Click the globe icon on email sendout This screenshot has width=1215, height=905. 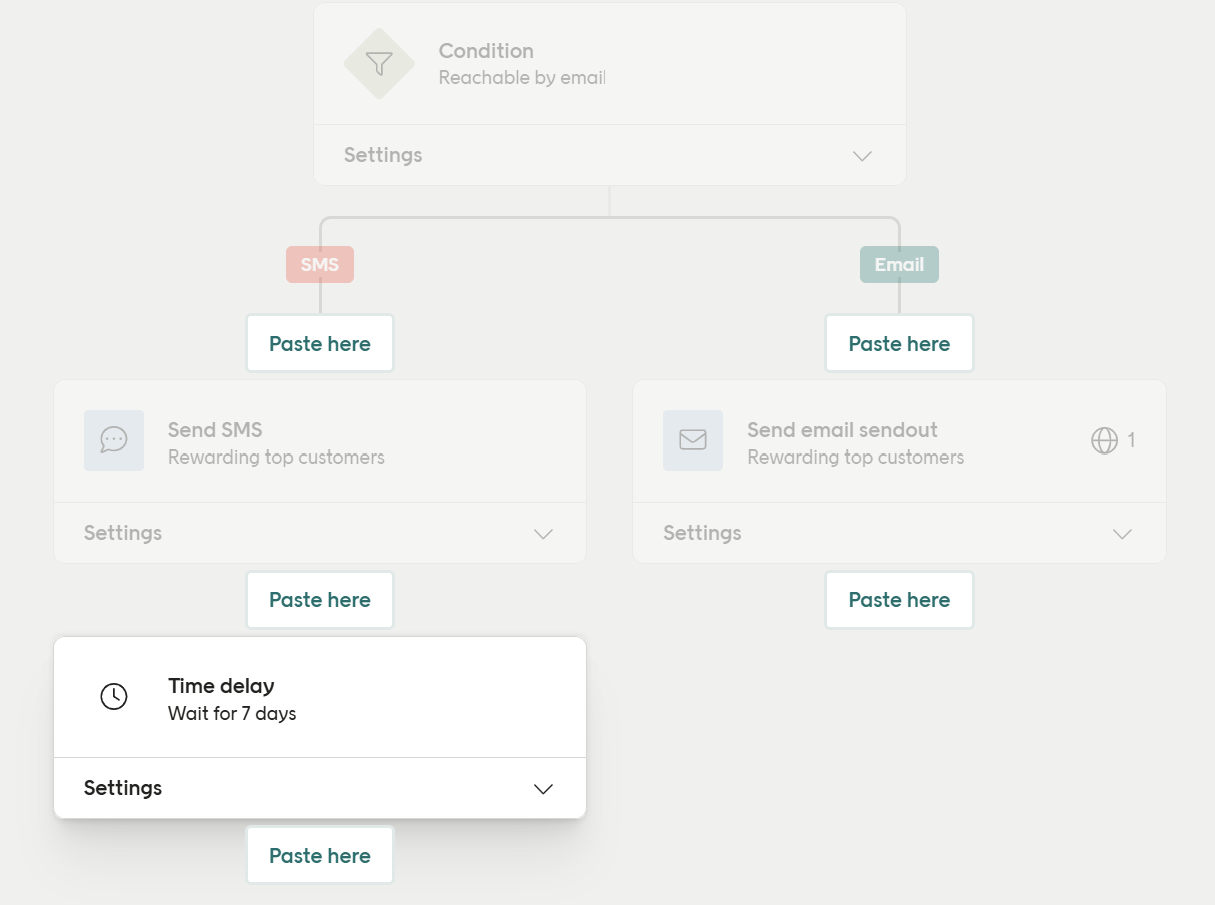pyautogui.click(x=1104, y=440)
